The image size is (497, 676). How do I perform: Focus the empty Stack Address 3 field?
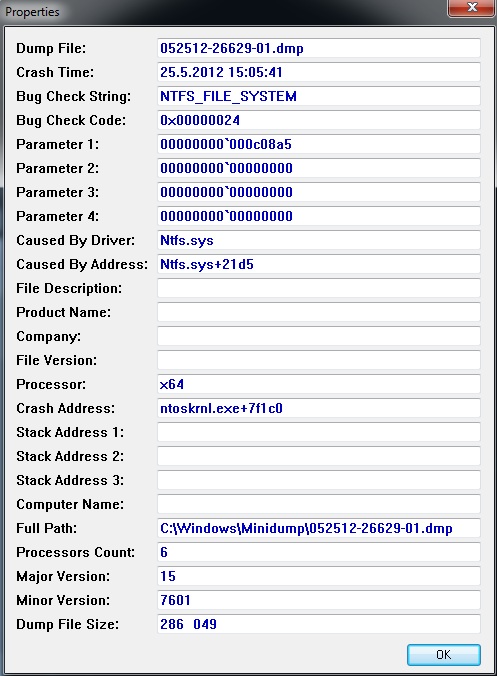coord(319,480)
